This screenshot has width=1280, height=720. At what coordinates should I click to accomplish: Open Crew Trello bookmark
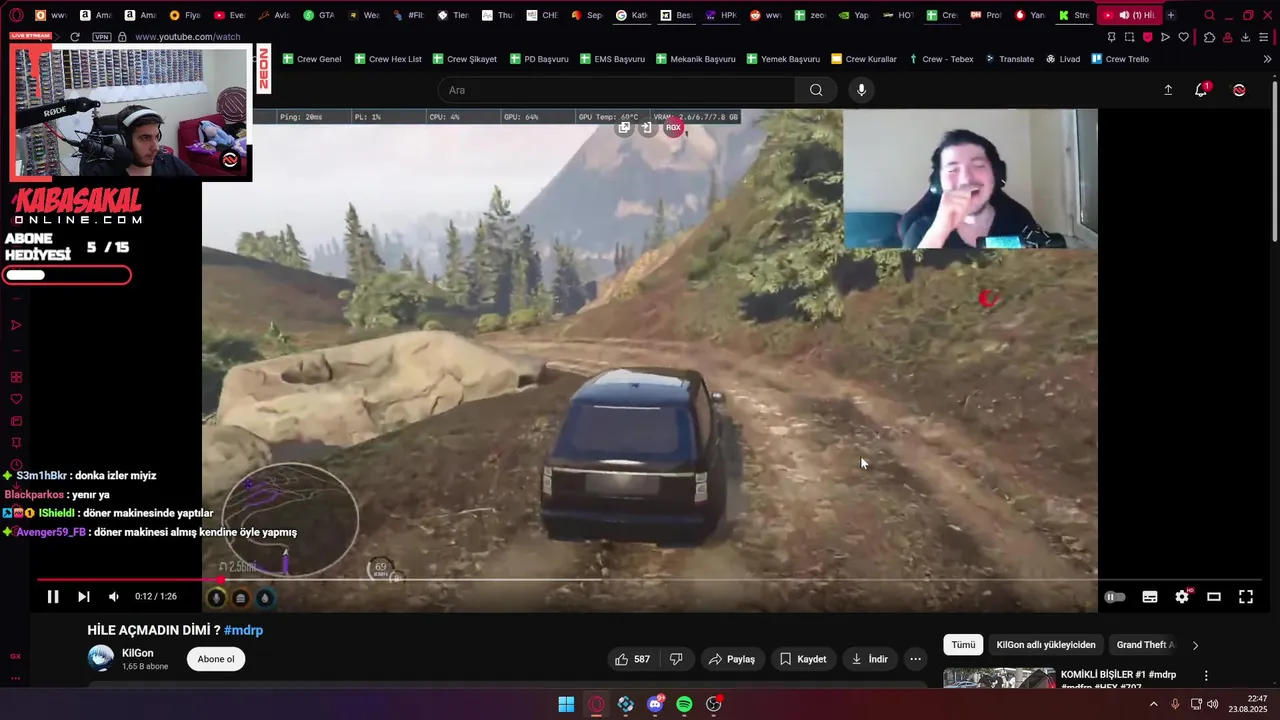1120,59
